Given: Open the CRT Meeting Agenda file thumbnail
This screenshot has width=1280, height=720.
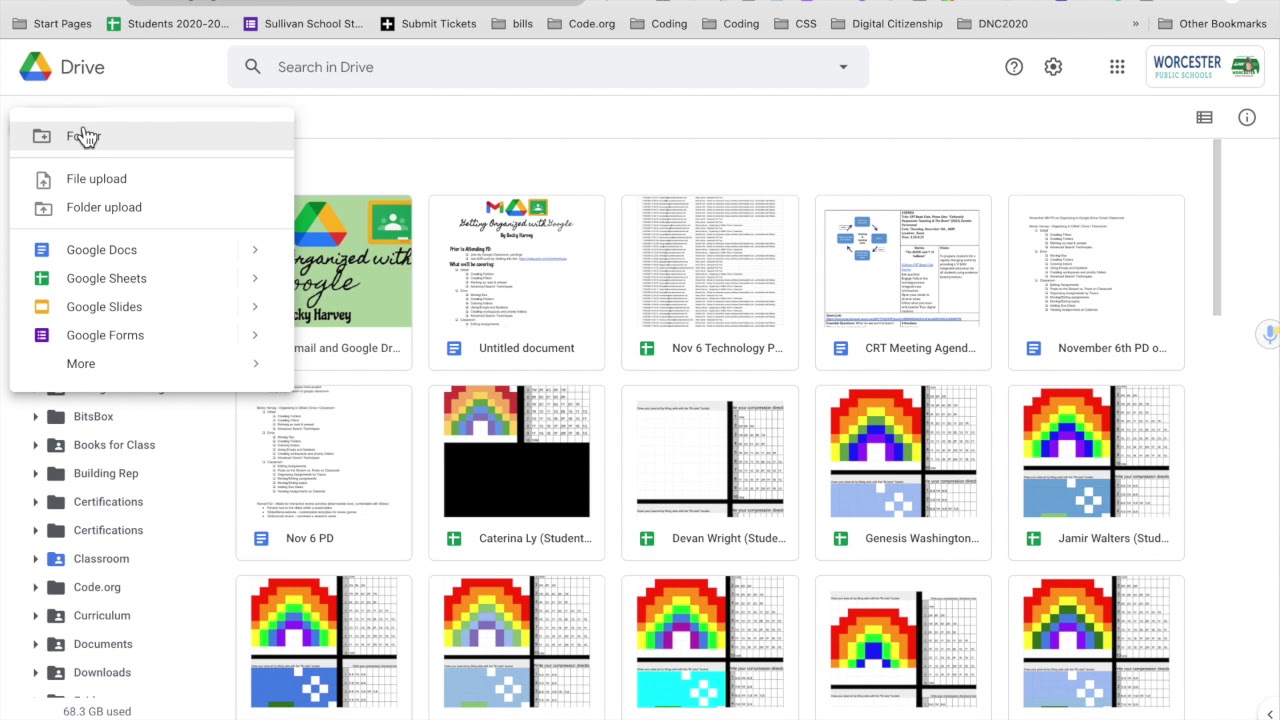Looking at the screenshot, I should point(903,262).
